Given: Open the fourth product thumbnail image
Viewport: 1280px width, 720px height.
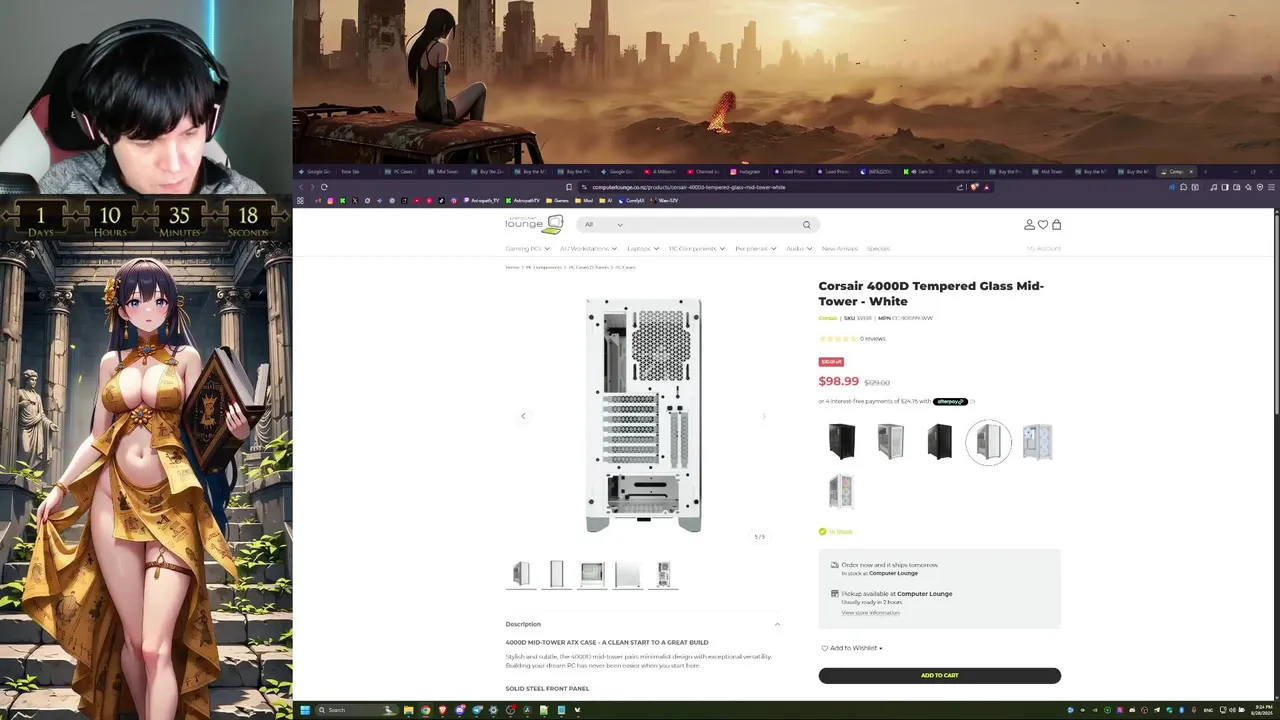Looking at the screenshot, I should [x=627, y=574].
